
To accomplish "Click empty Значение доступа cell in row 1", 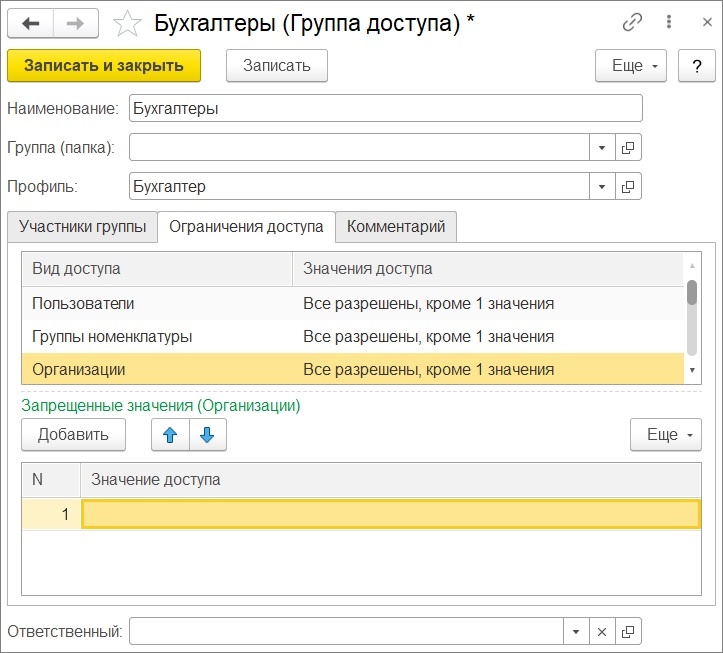I will click(x=391, y=514).
